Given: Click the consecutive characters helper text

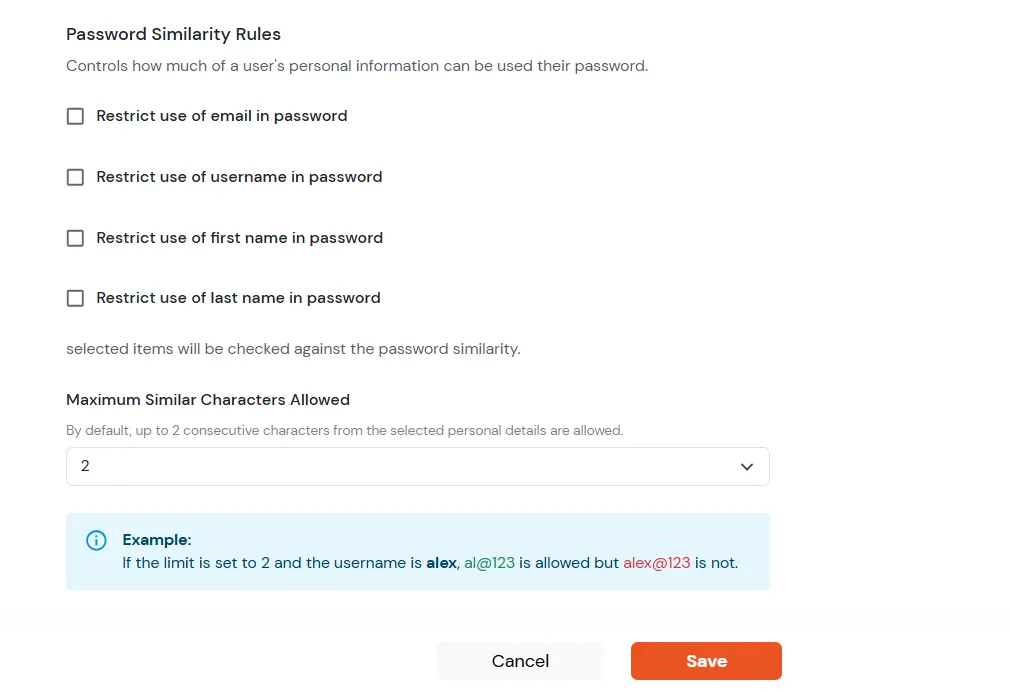Looking at the screenshot, I should pyautogui.click(x=344, y=430).
